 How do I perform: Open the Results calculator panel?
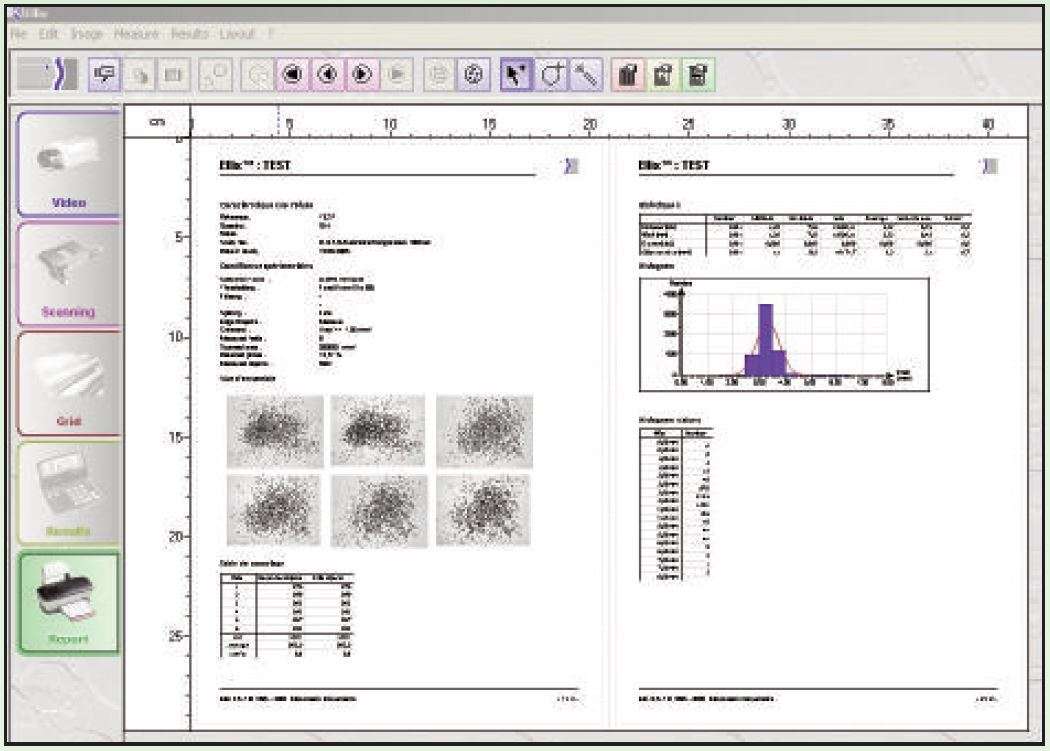68,492
